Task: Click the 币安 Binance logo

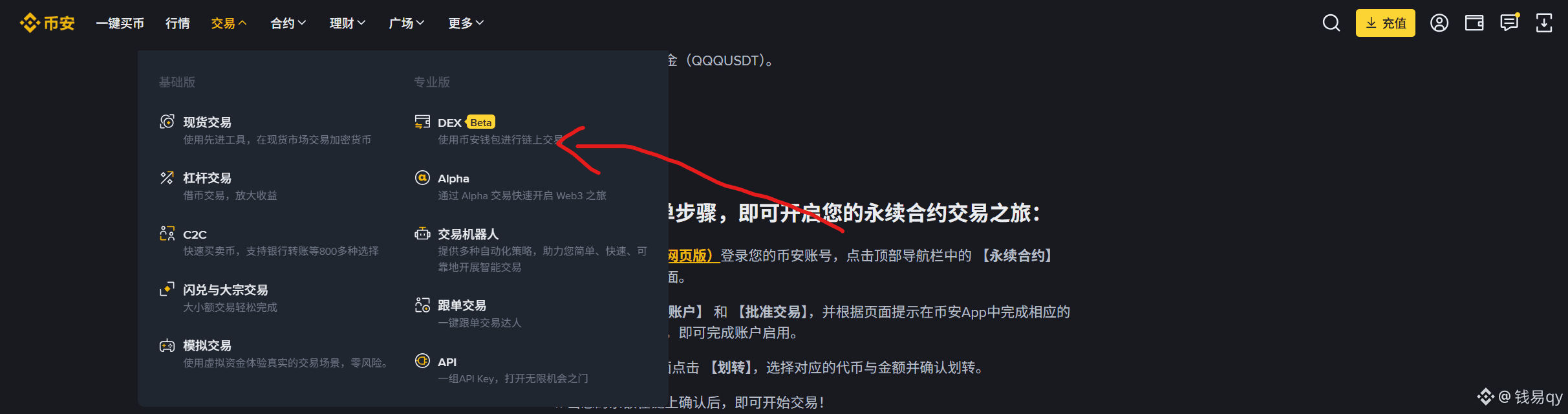Action: point(47,23)
